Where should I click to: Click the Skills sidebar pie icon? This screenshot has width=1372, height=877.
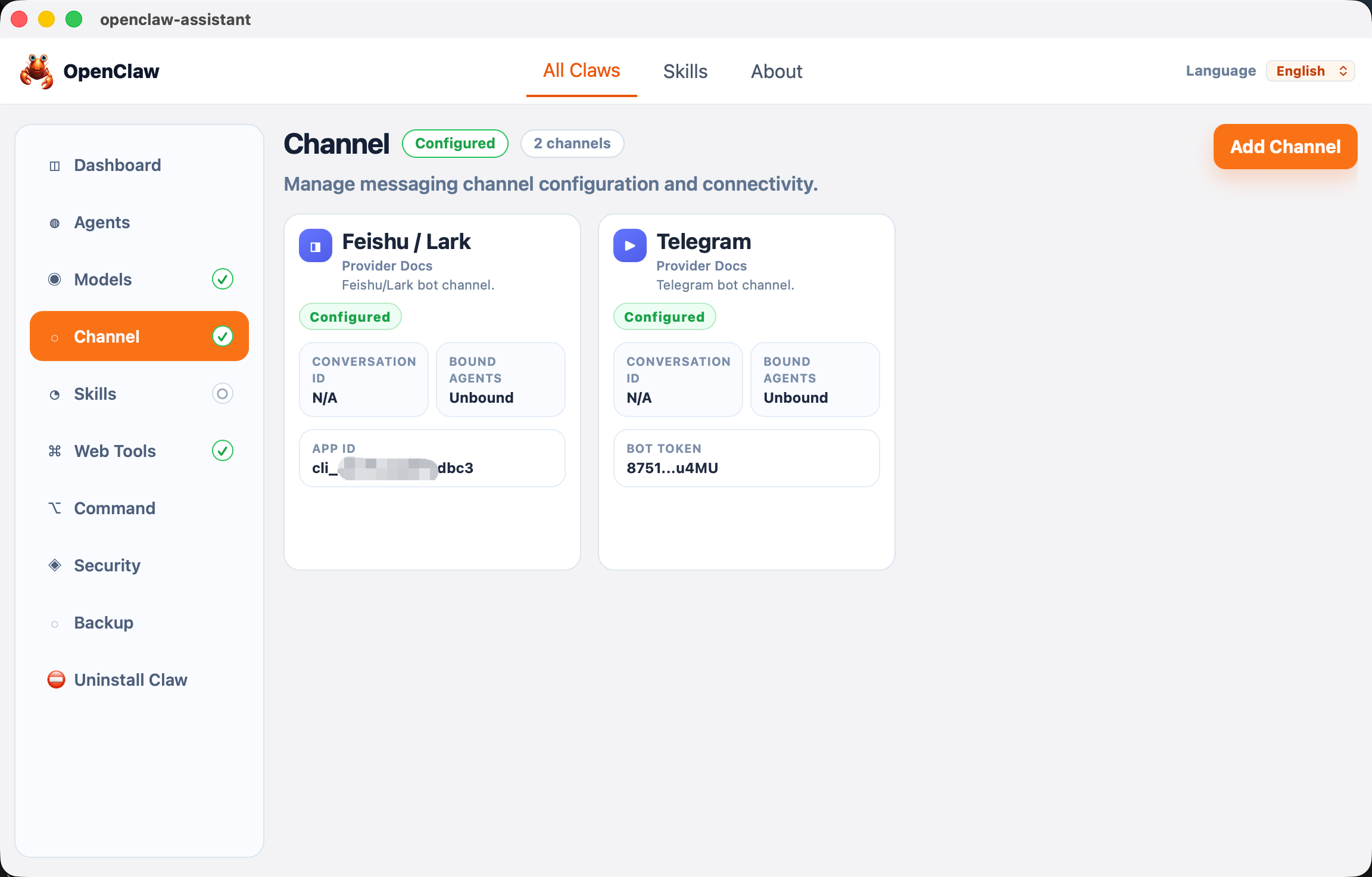55,394
